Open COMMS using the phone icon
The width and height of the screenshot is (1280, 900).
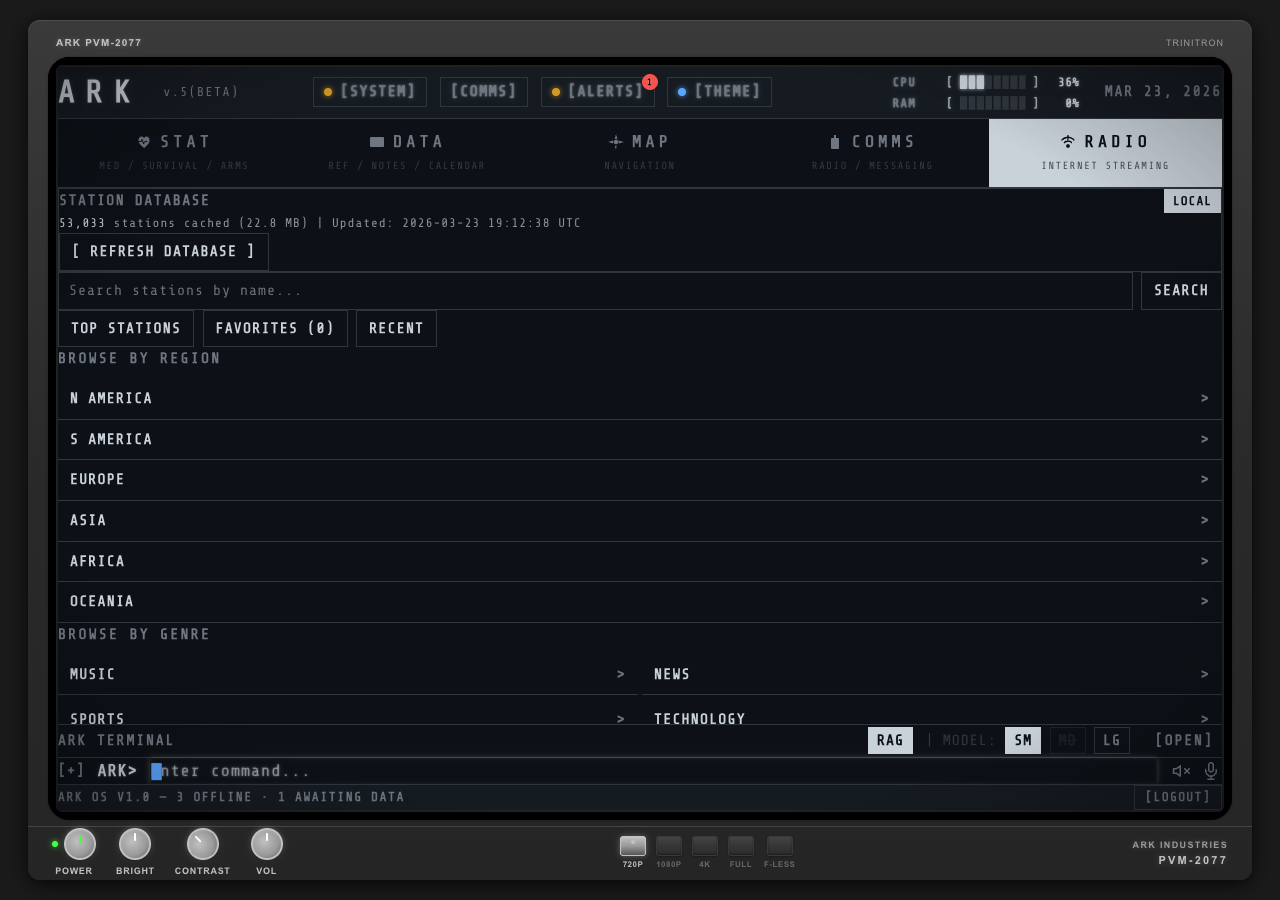(836, 141)
